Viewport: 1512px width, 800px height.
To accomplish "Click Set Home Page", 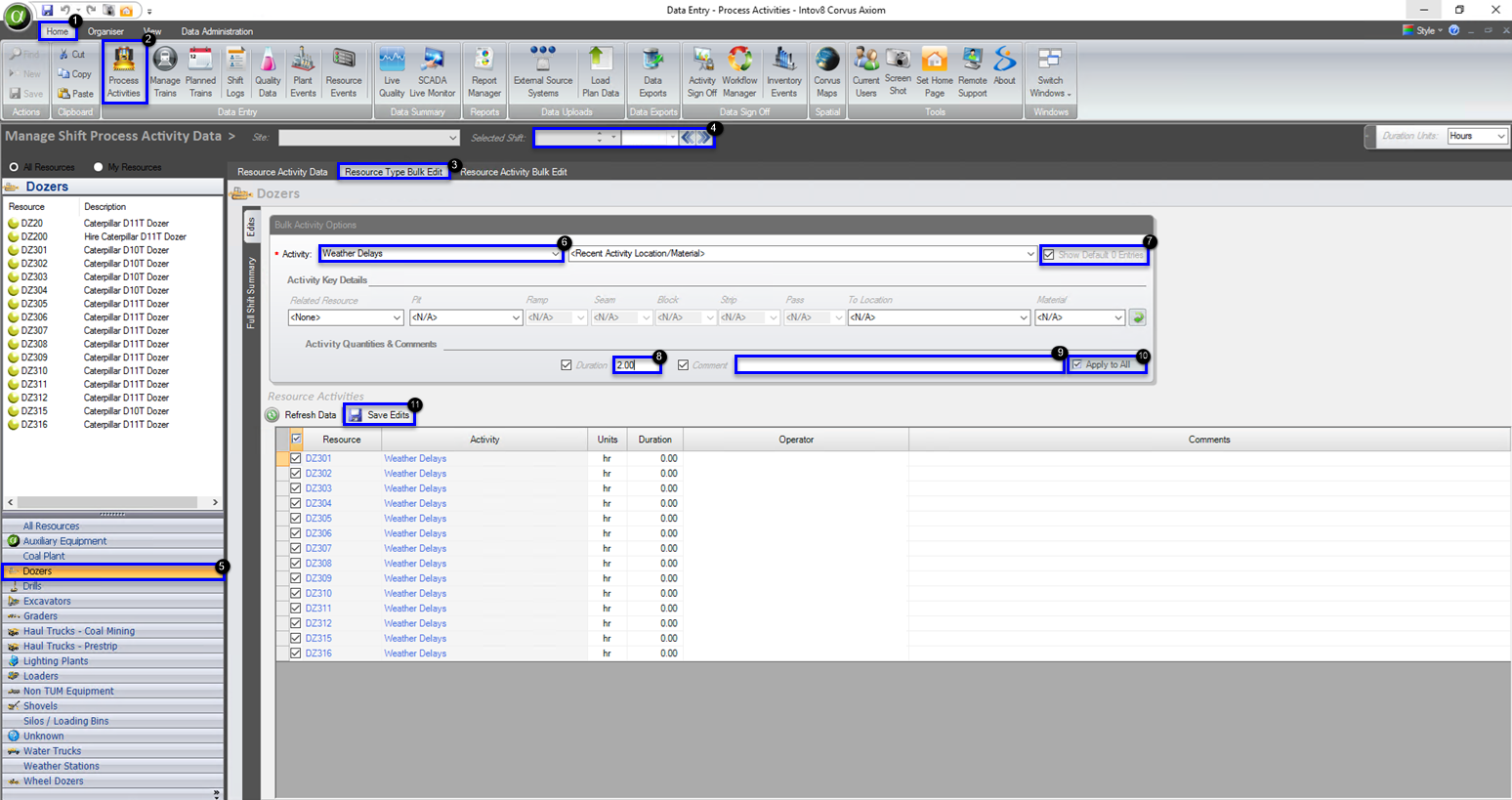I will 935,72.
